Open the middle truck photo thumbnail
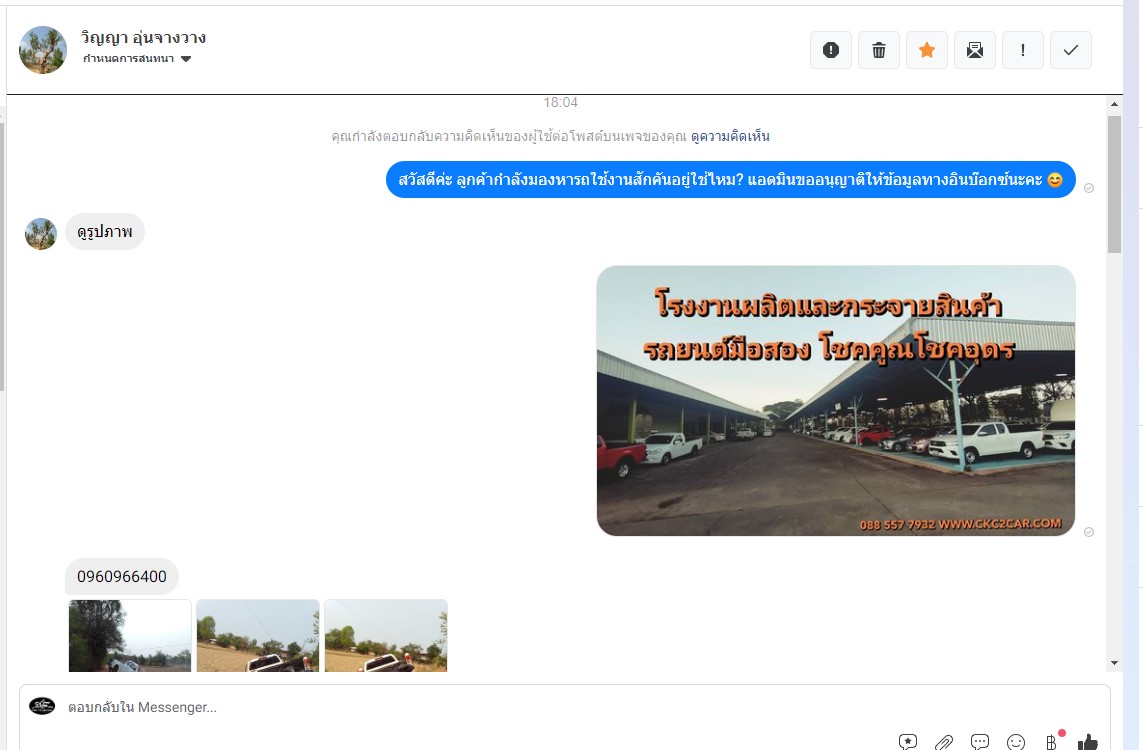The width and height of the screenshot is (1143, 750). [x=258, y=636]
